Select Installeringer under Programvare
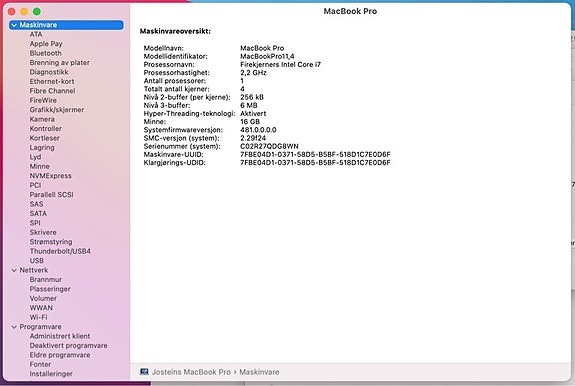This screenshot has height=386, width=575. pyautogui.click(x=51, y=374)
